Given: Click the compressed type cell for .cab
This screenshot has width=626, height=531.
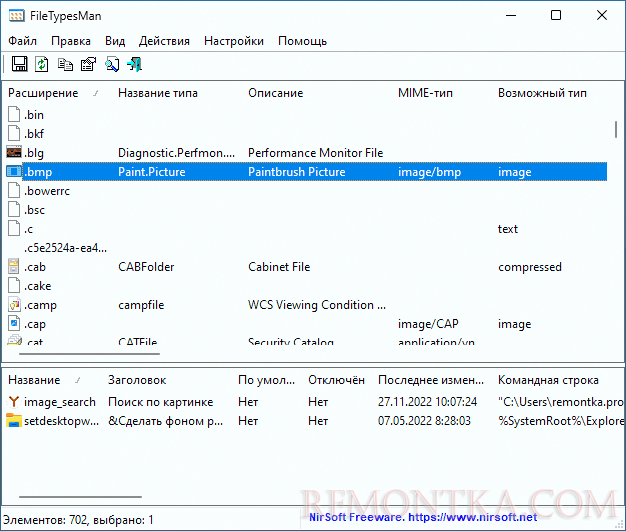Looking at the screenshot, I should pos(530,267).
